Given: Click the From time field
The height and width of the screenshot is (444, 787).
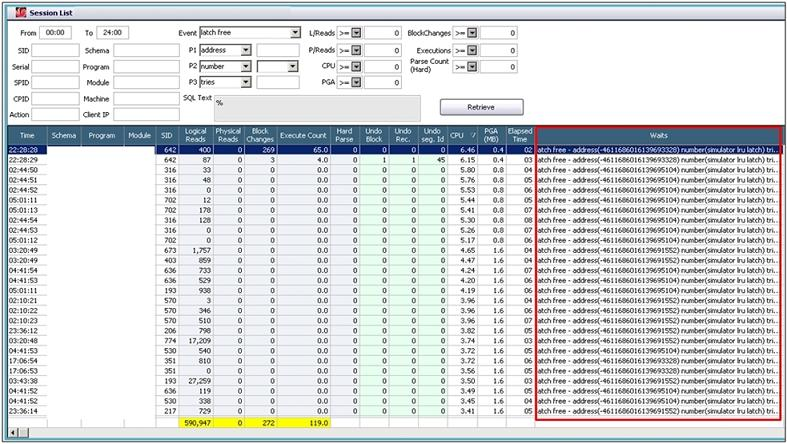Looking at the screenshot, I should pyautogui.click(x=55, y=33).
